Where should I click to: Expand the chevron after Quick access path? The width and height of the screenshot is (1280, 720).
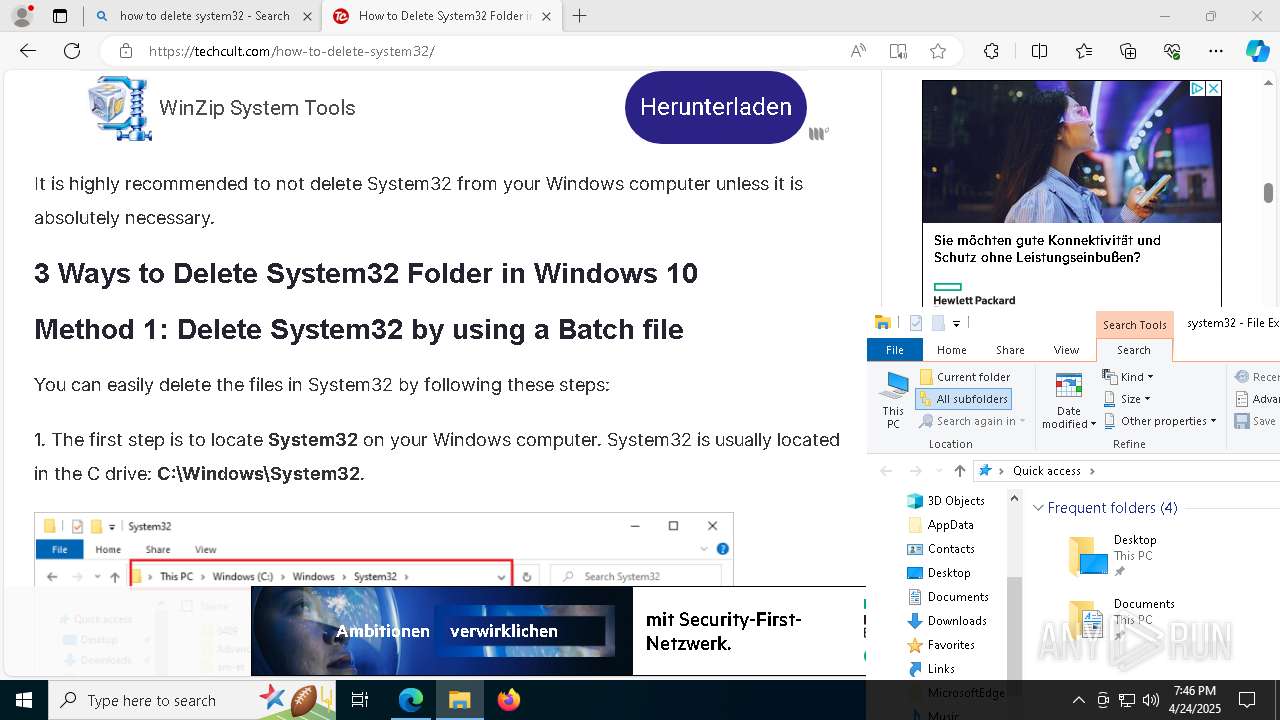pos(1092,471)
